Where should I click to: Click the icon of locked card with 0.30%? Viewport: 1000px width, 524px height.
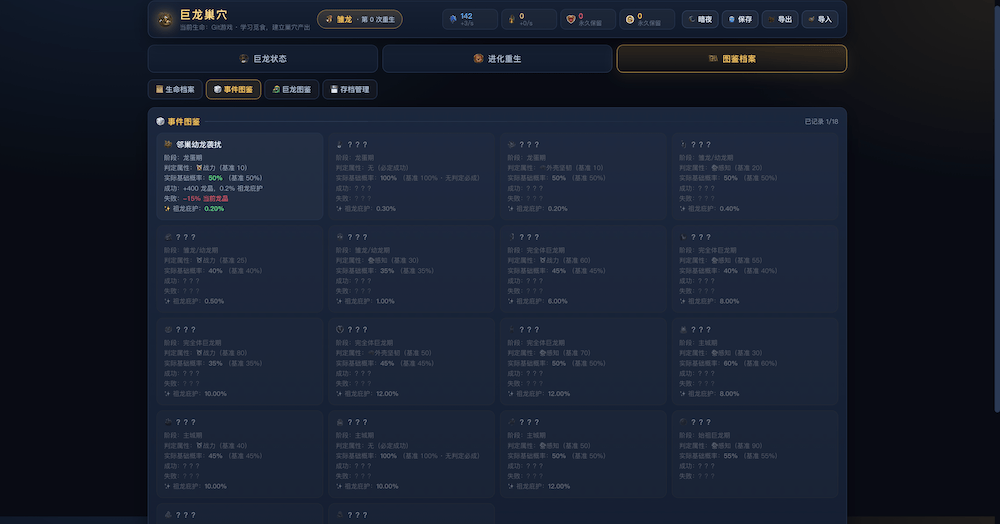[340, 144]
